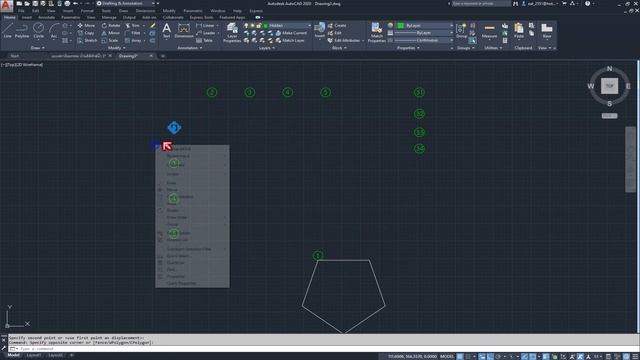
Task: Click the AutoCAD application menu logo
Action: (6, 5)
